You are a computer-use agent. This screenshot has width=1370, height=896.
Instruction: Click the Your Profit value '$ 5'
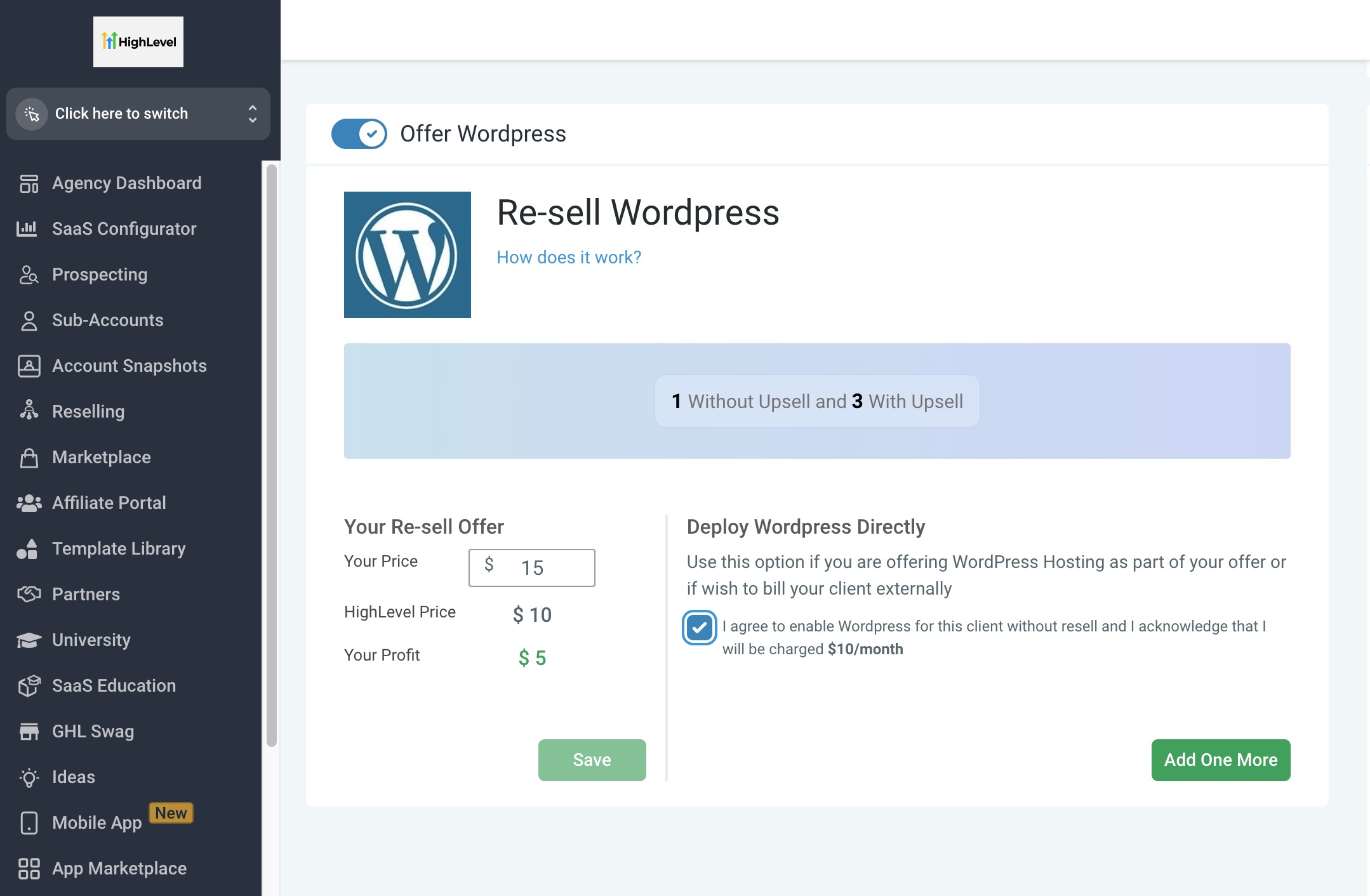tap(532, 658)
